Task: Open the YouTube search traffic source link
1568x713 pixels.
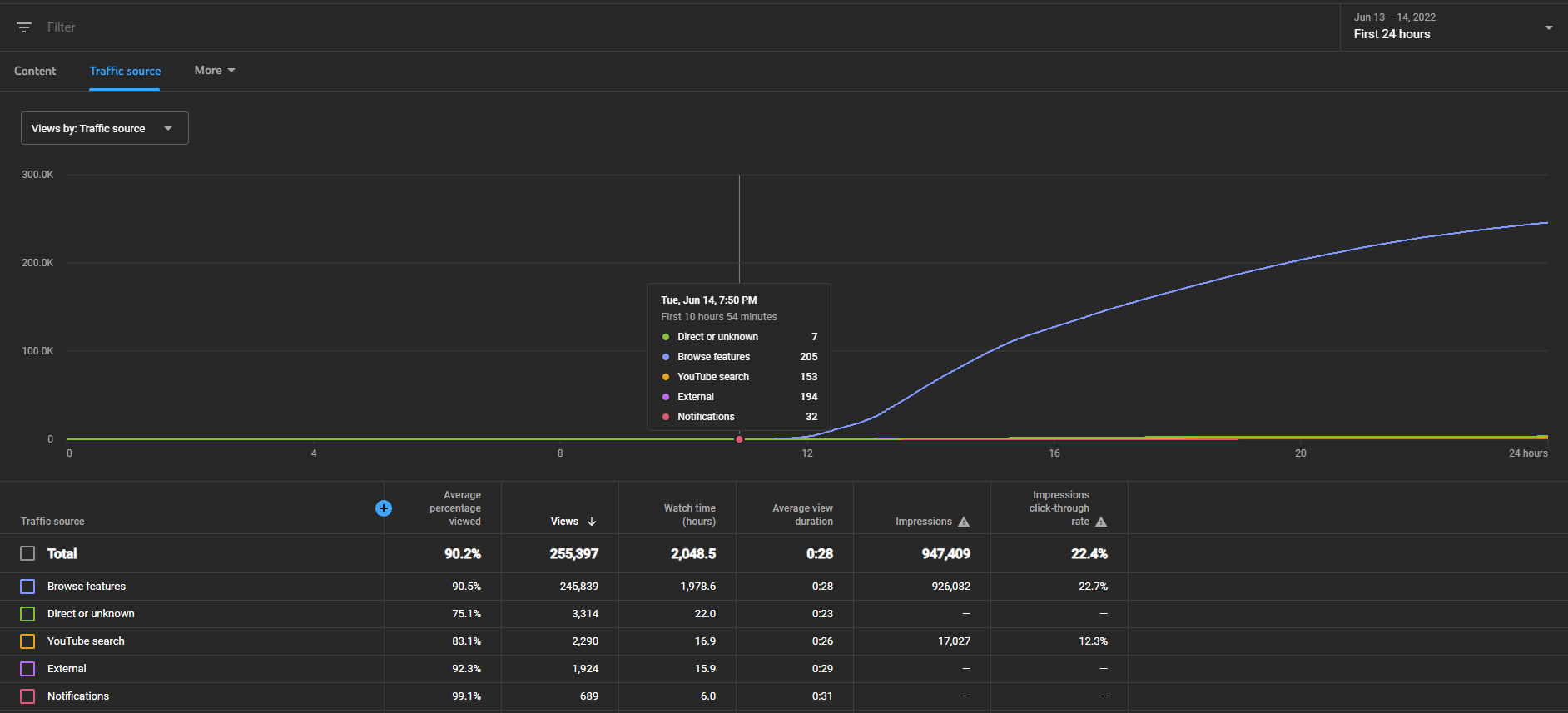Action: coord(86,641)
